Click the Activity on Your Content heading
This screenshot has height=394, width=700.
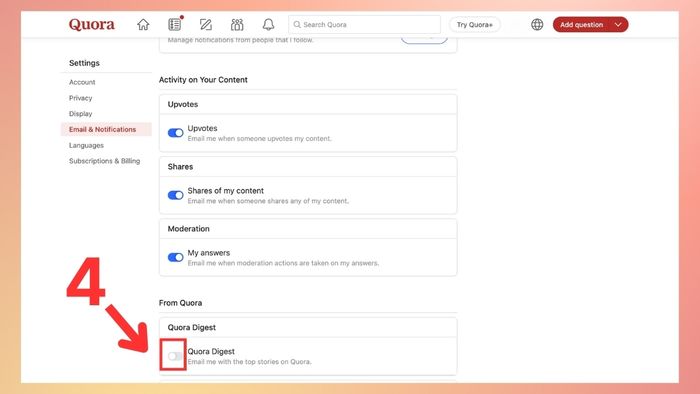coord(203,80)
